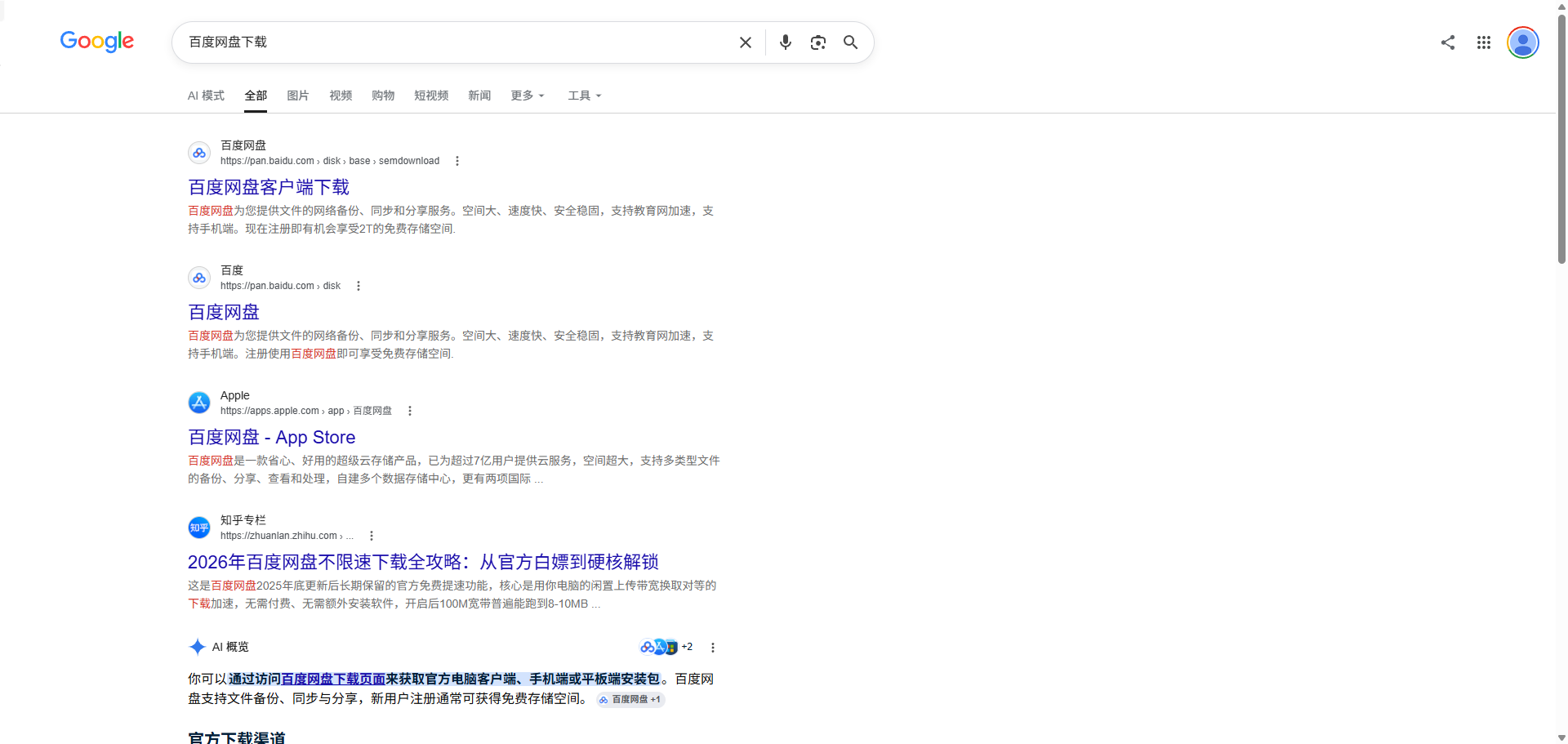Viewport: 1568px width, 744px height.
Task: Open the 百度网盘 result title link
Action: [224, 313]
